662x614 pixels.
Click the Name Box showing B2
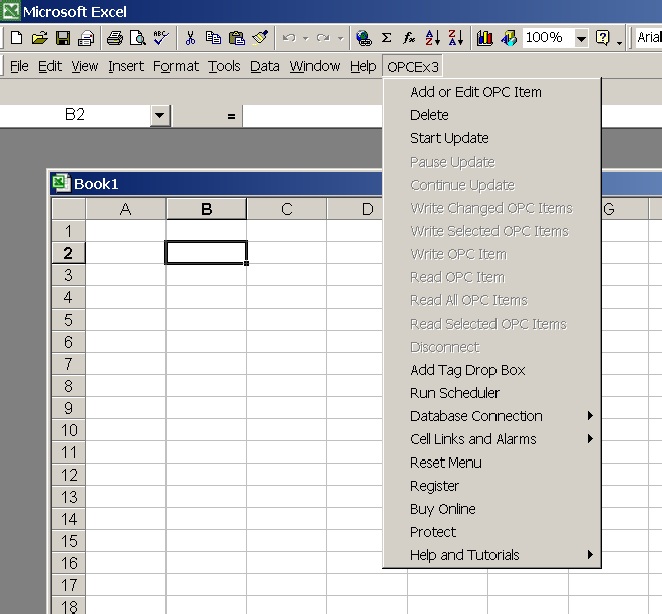pos(75,115)
